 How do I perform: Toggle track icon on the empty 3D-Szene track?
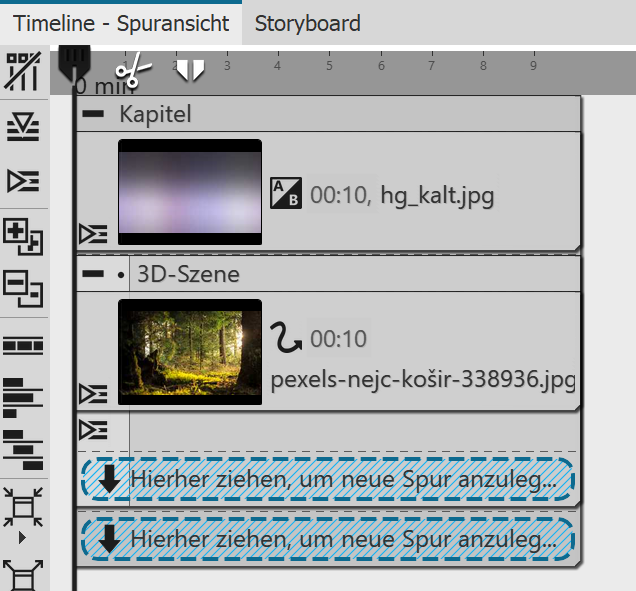(93, 430)
